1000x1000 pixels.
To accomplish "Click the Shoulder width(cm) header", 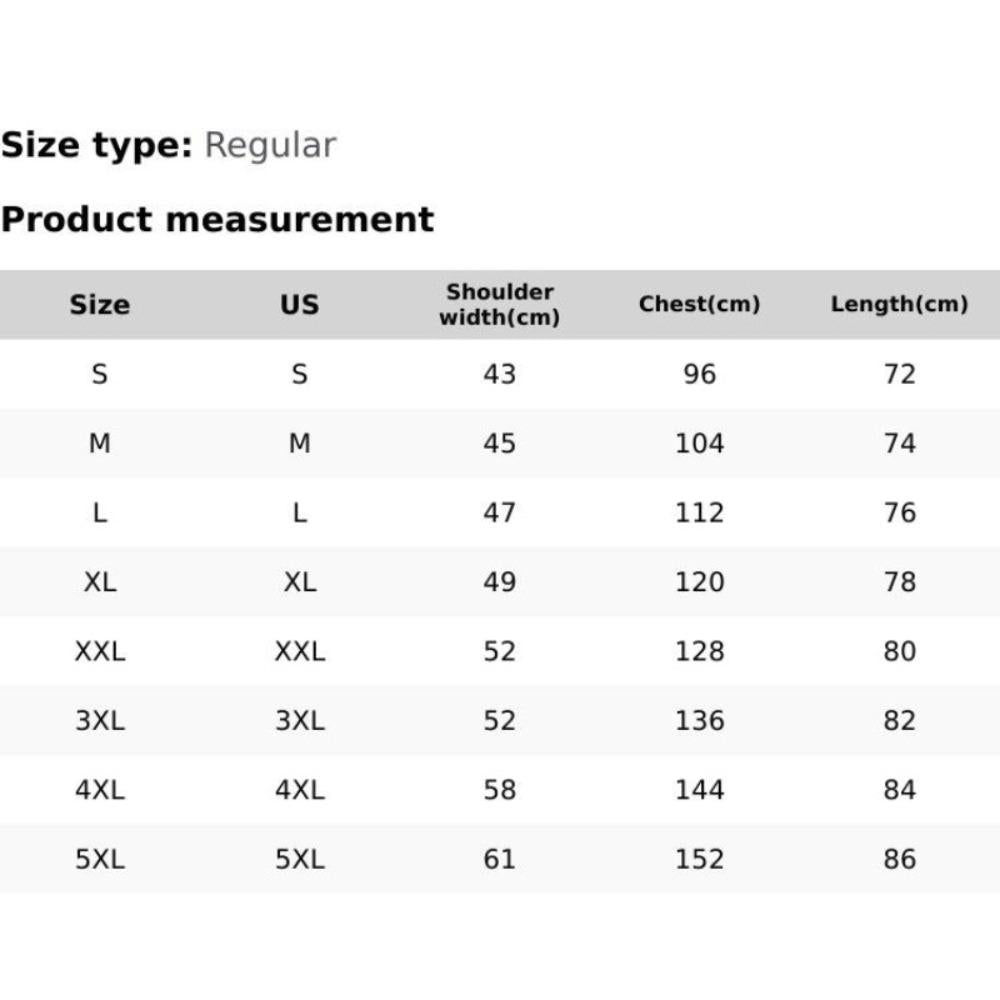I will pos(499,304).
